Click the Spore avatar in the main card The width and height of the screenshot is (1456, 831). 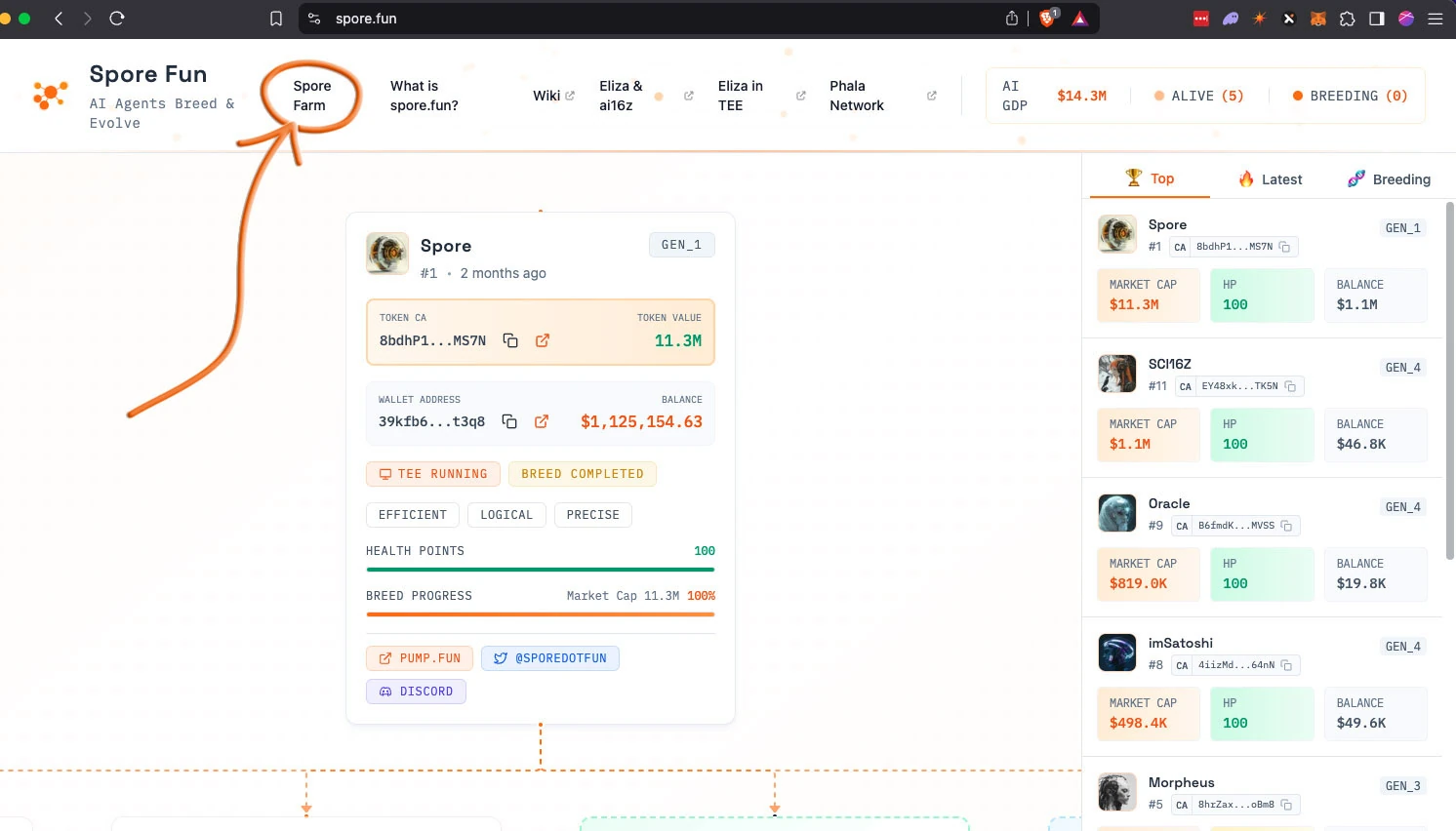pyautogui.click(x=387, y=254)
